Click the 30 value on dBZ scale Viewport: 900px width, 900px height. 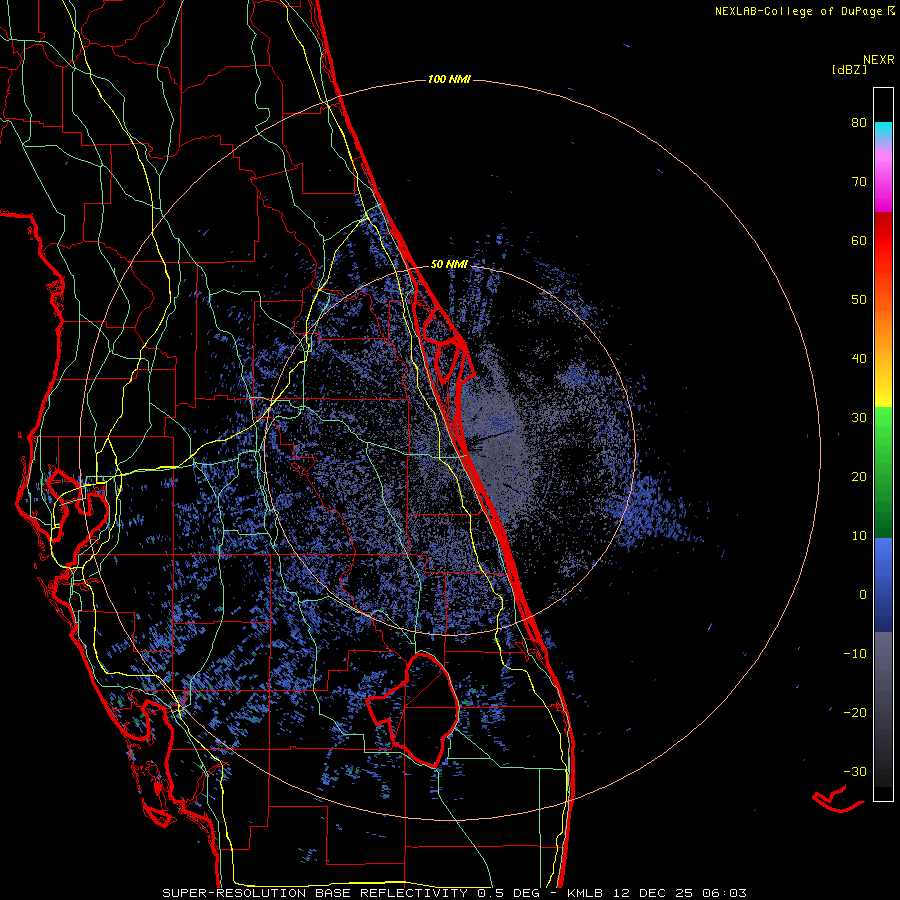859,418
